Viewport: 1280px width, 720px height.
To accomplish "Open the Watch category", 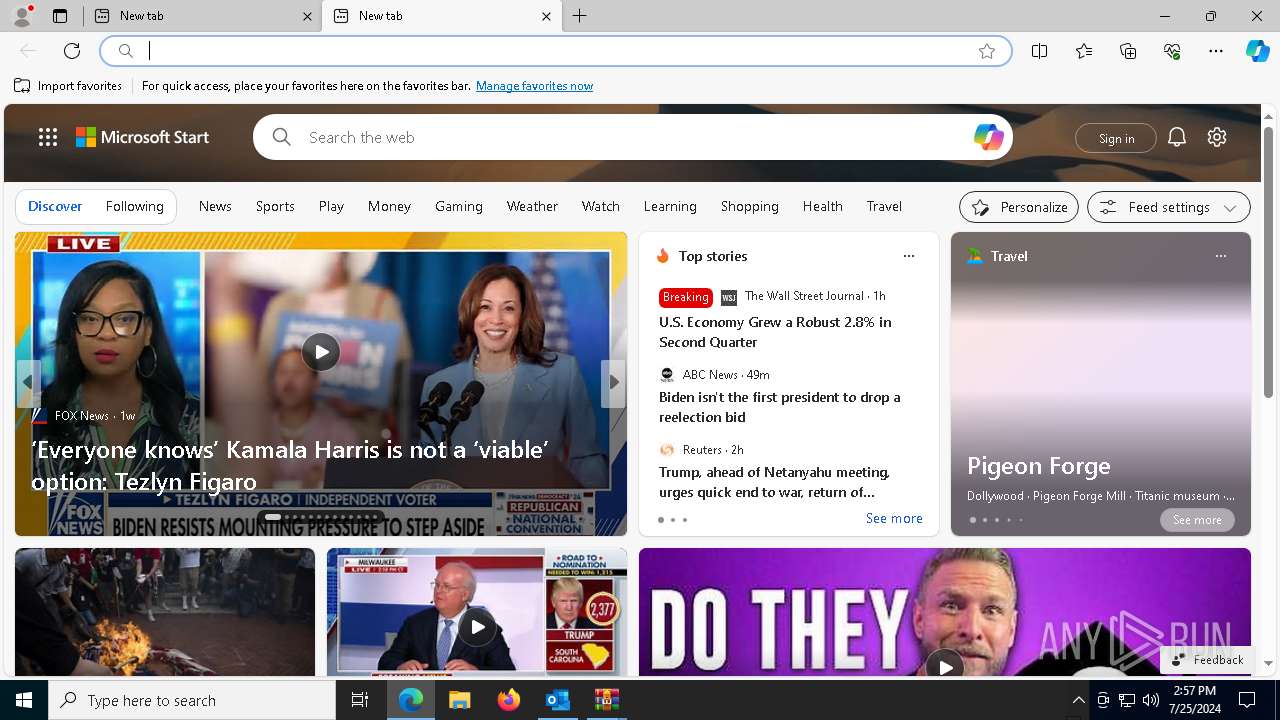I will click(601, 206).
